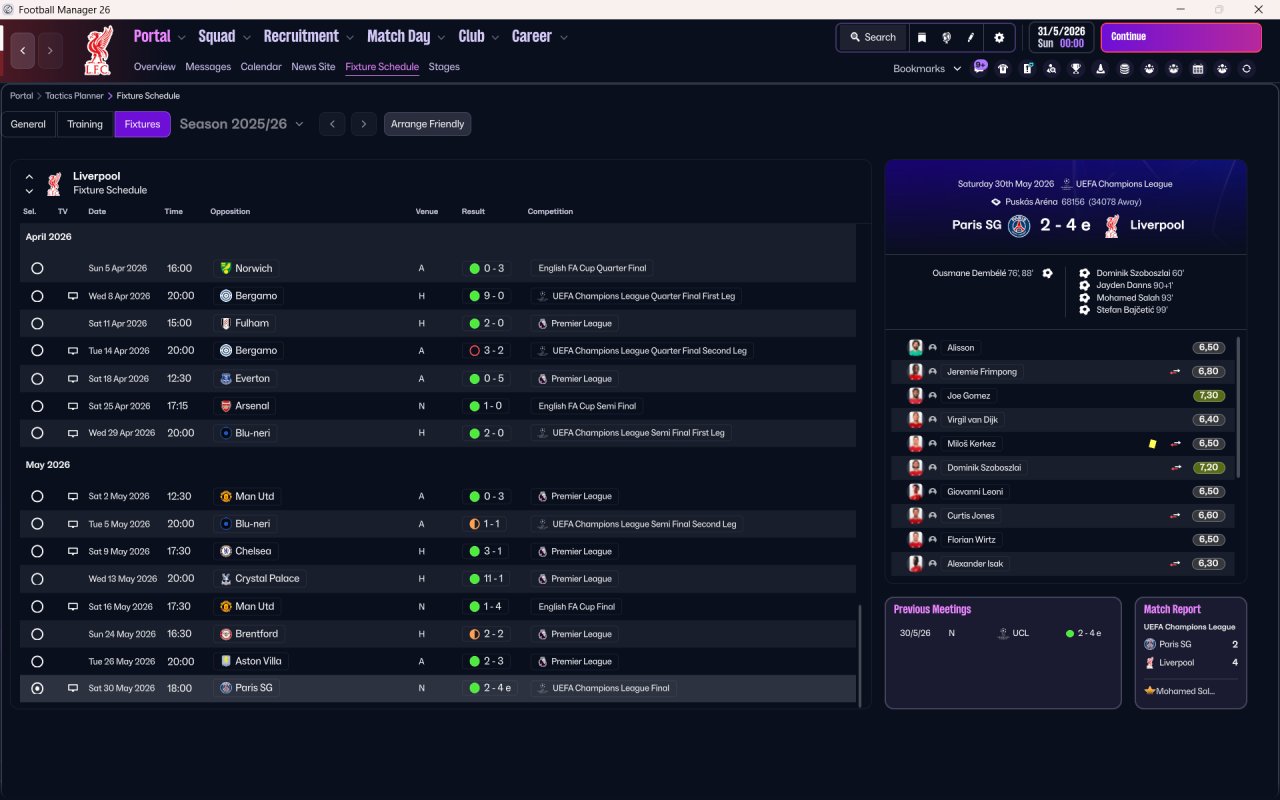
Task: Open the Overview sub-menu item
Action: [x=155, y=67]
